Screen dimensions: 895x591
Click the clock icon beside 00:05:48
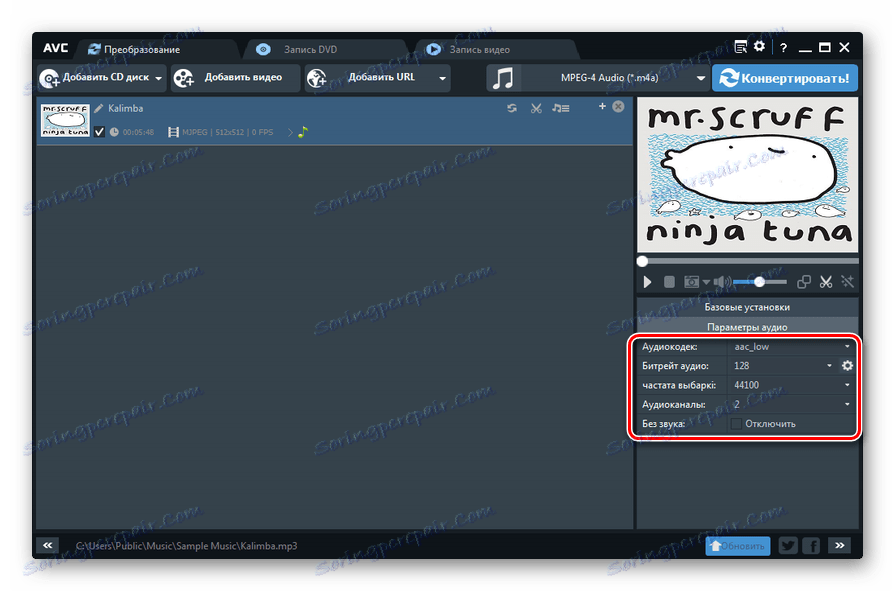114,132
